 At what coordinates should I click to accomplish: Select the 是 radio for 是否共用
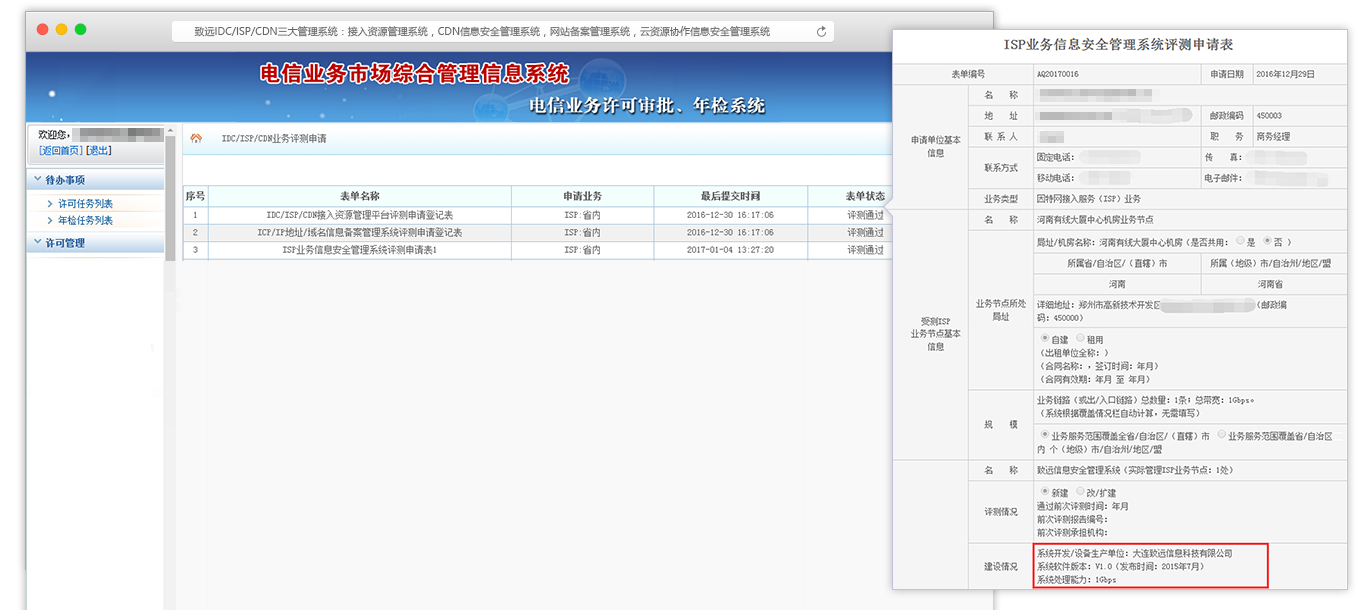click(x=1241, y=241)
